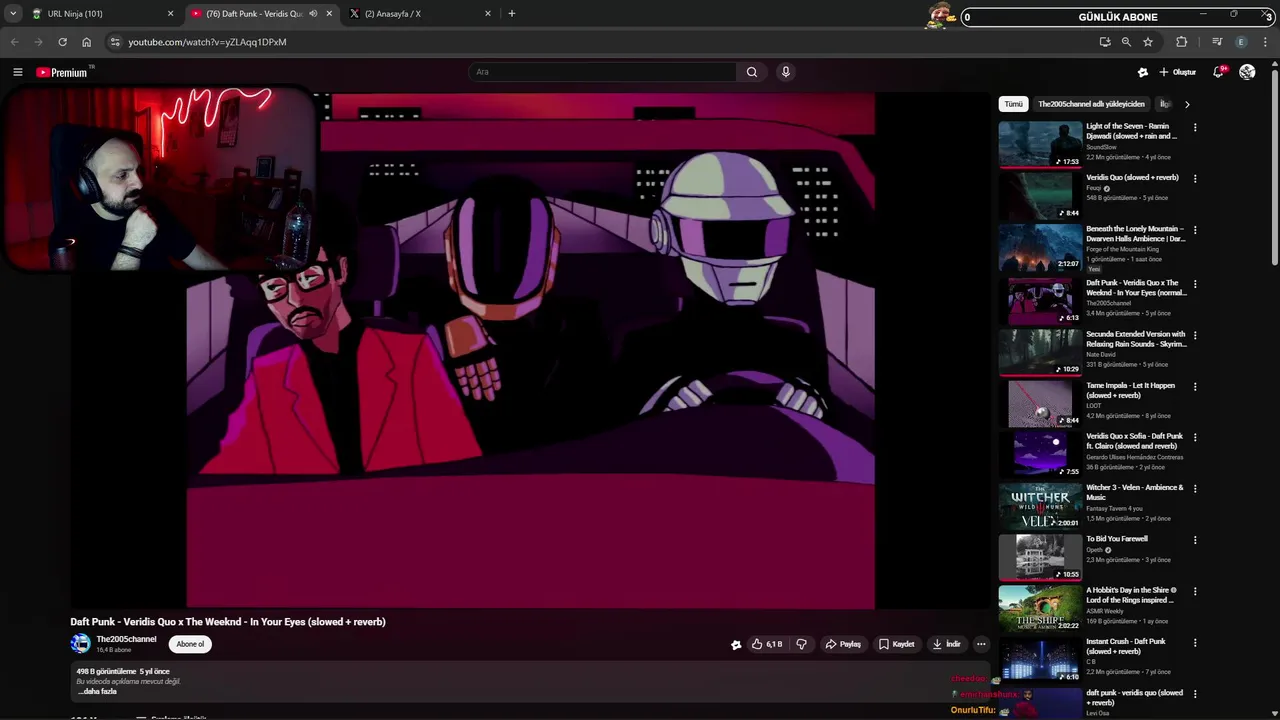Open Witcher 3 Velen Ambience thumbnail
This screenshot has width=1280, height=720.
pos(1040,506)
